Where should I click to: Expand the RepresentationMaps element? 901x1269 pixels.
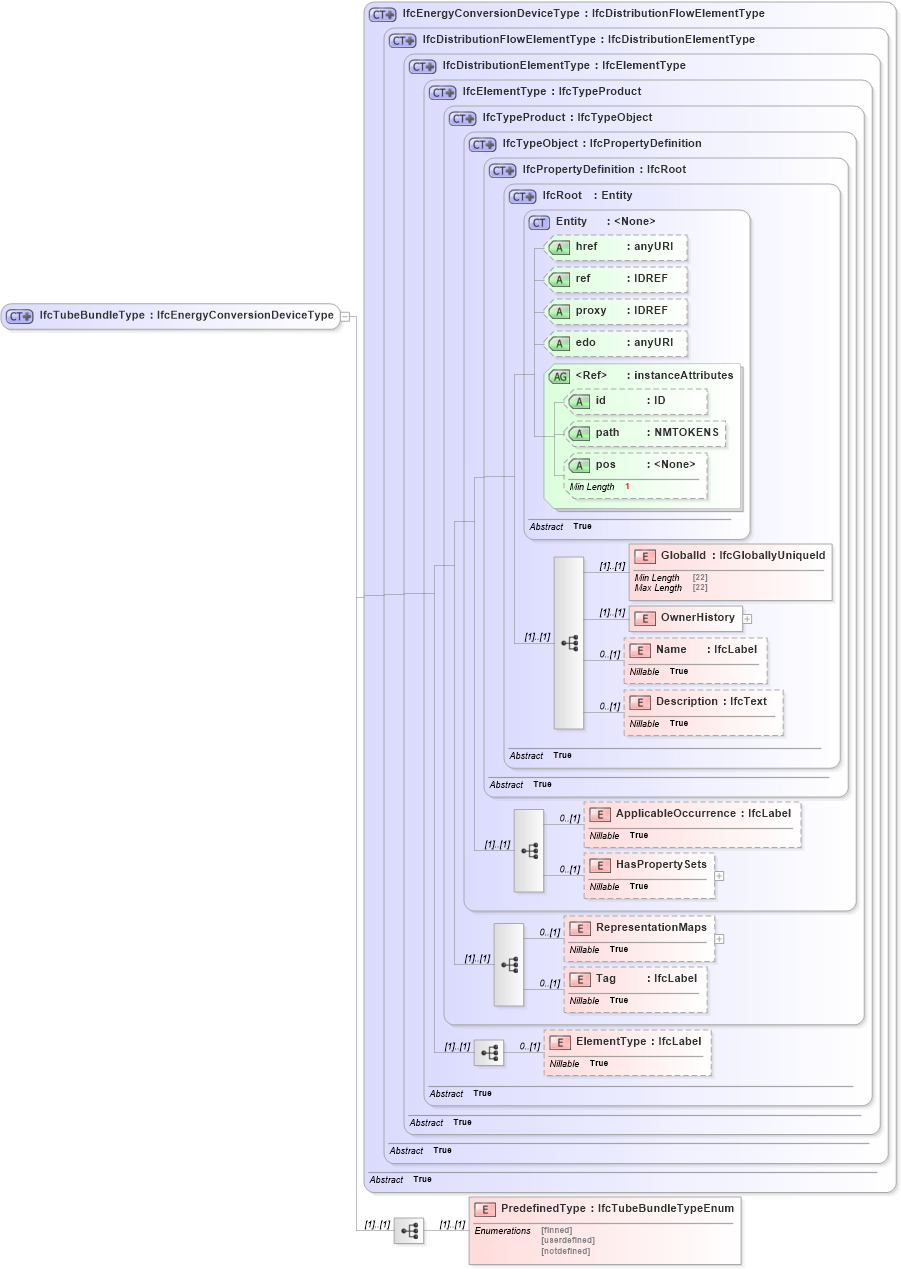click(x=717, y=939)
